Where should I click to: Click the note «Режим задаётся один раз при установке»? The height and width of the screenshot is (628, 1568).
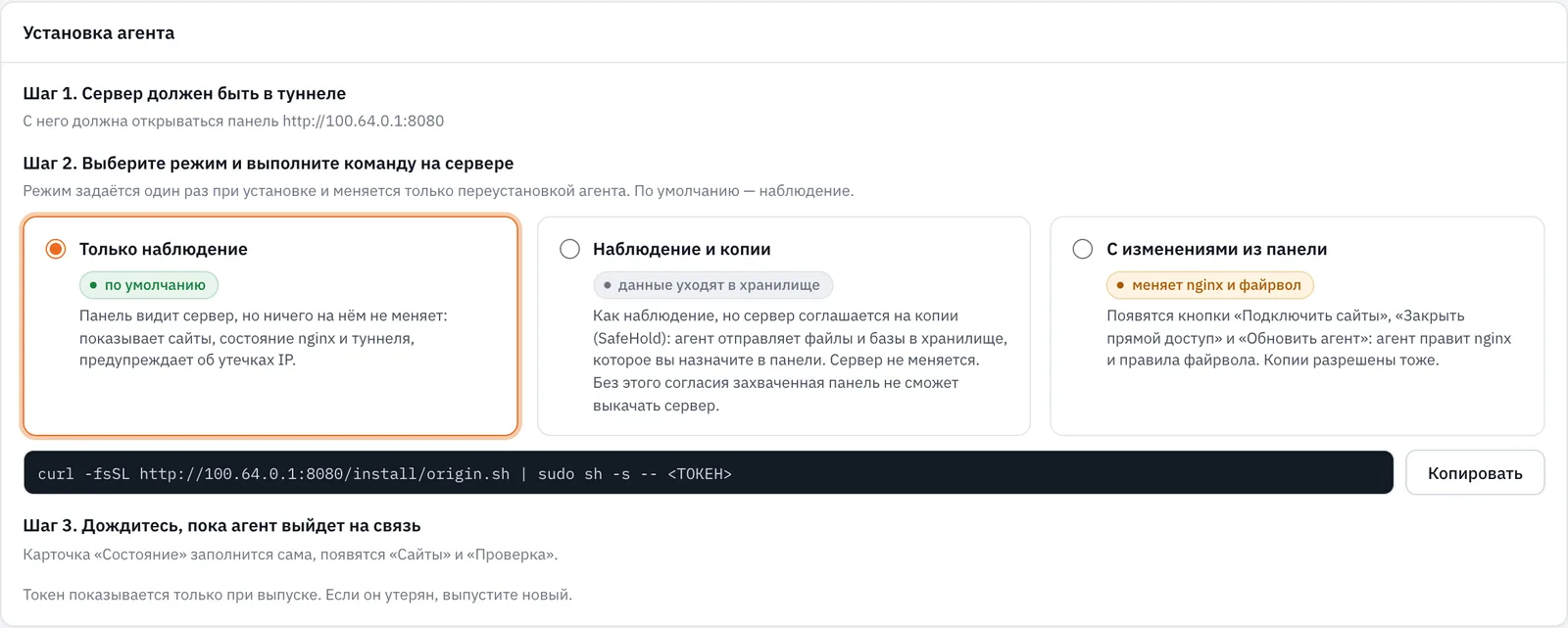(438, 191)
